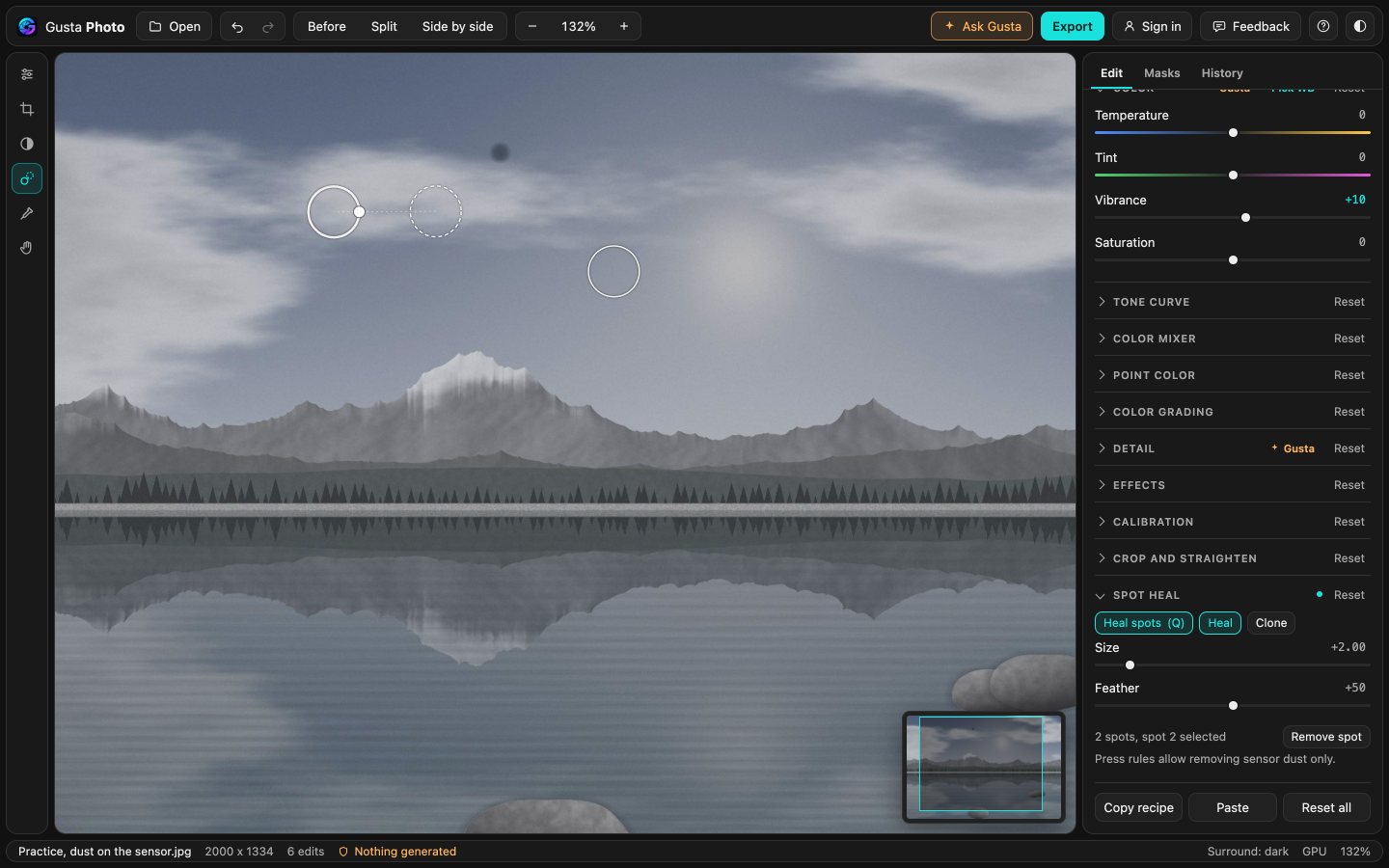Click the navigator thumbnail preview
The width and height of the screenshot is (1389, 868).
coord(983,767)
